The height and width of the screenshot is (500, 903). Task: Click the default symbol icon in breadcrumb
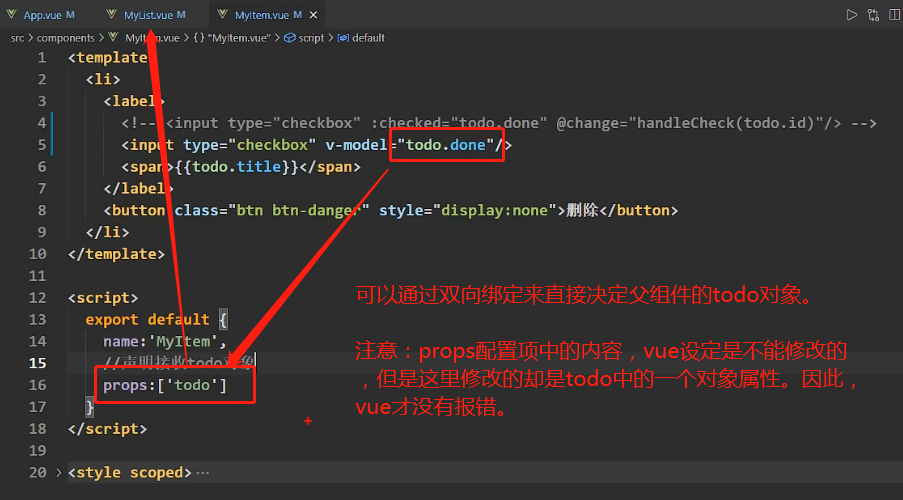(343, 38)
